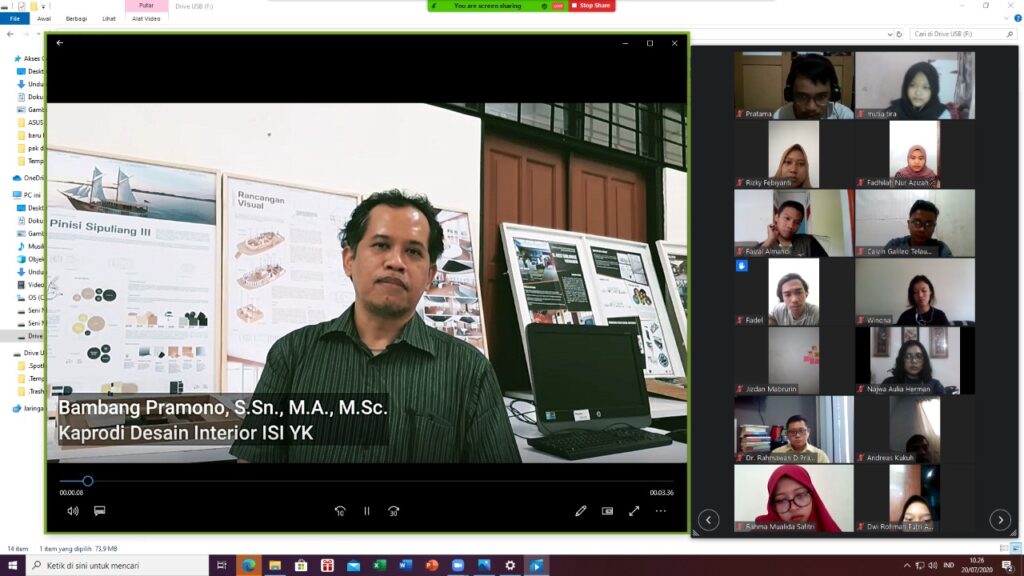This screenshot has height=576, width=1024.
Task: Select Jaringan in the navigation pane
Action: tap(27, 408)
